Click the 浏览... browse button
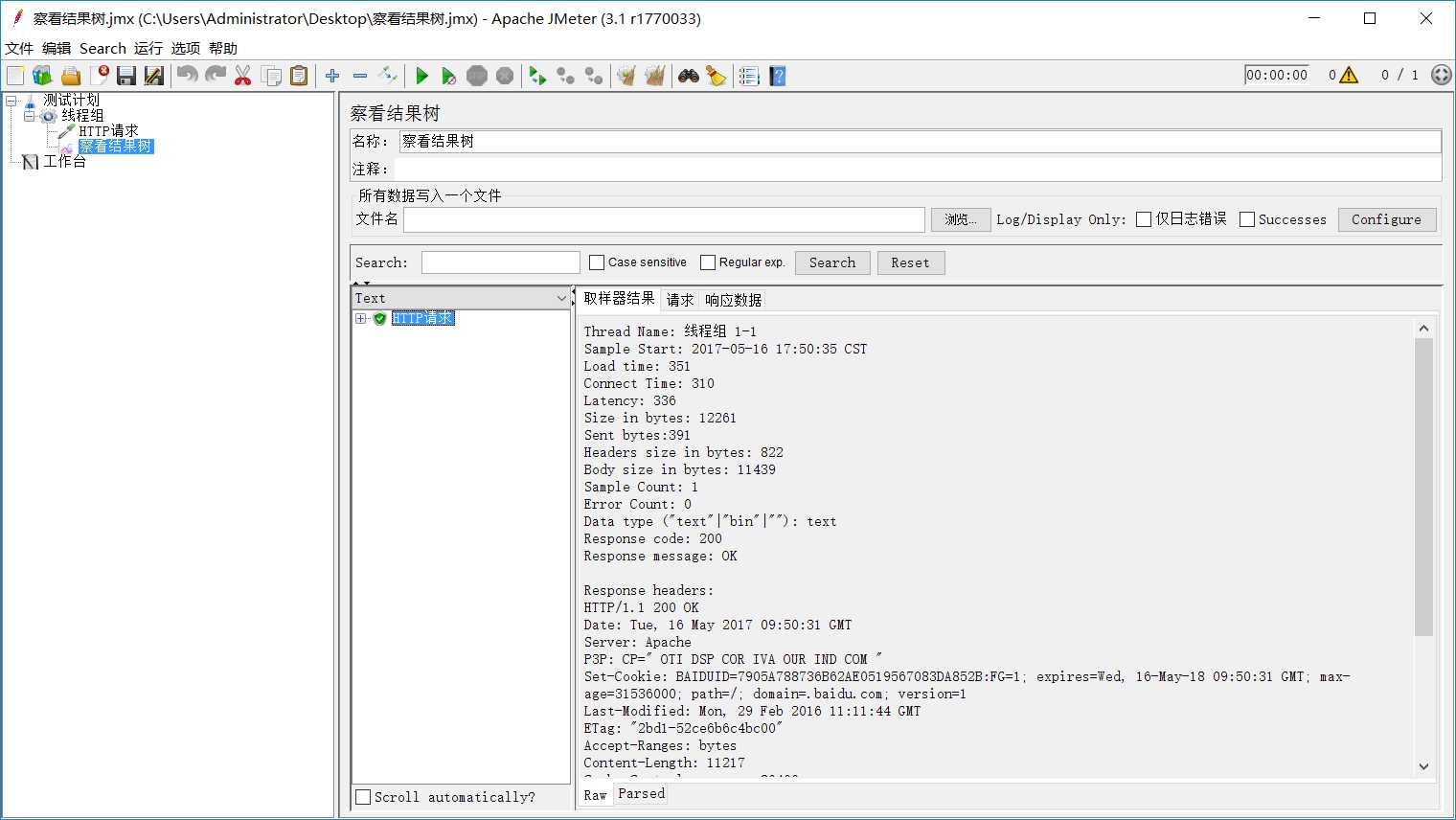The image size is (1456, 820). pos(961,219)
